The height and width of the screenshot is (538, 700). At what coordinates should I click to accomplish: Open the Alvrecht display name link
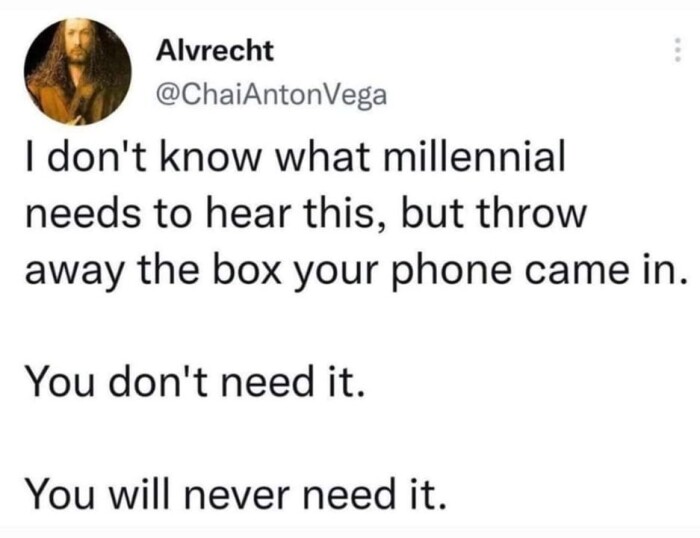tap(214, 50)
